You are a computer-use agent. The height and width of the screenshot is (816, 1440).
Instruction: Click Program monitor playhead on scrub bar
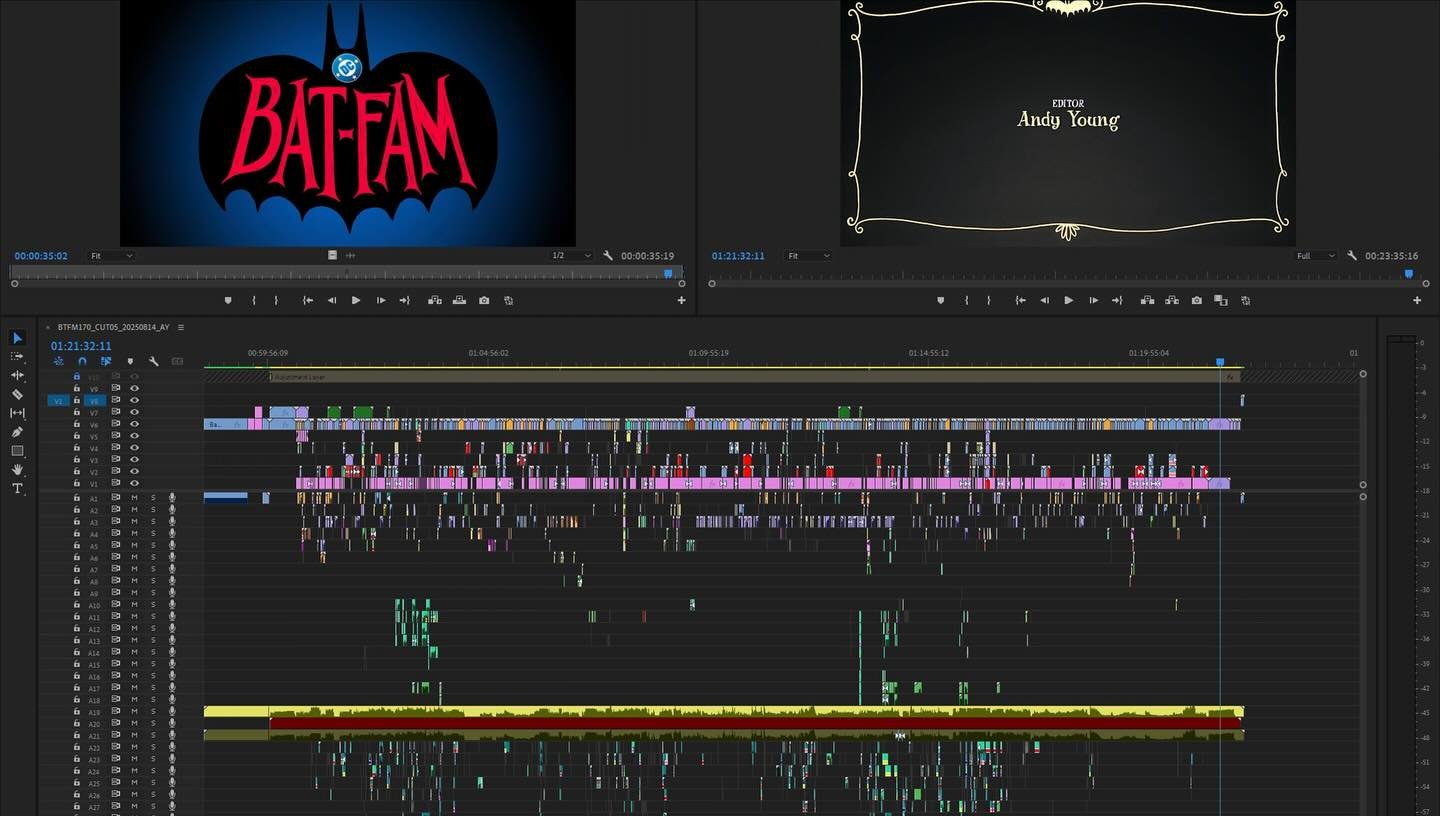pos(1409,273)
